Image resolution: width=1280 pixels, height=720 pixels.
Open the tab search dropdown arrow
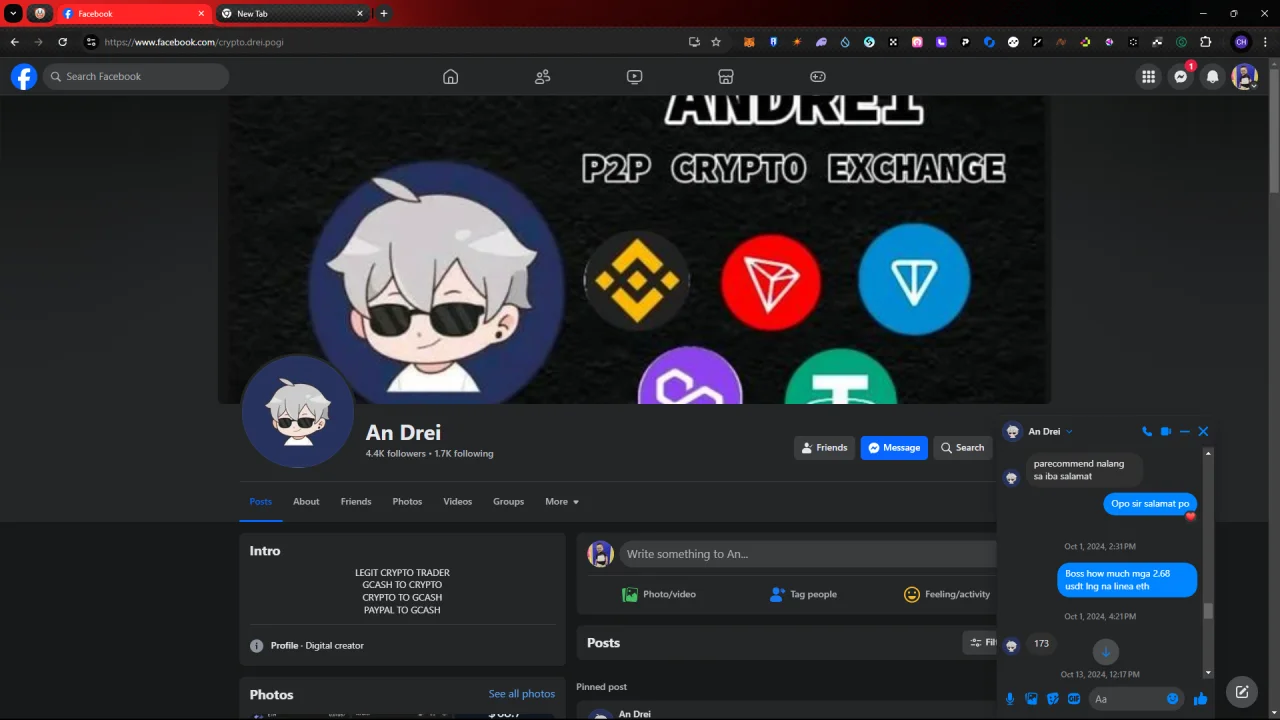click(x=14, y=13)
